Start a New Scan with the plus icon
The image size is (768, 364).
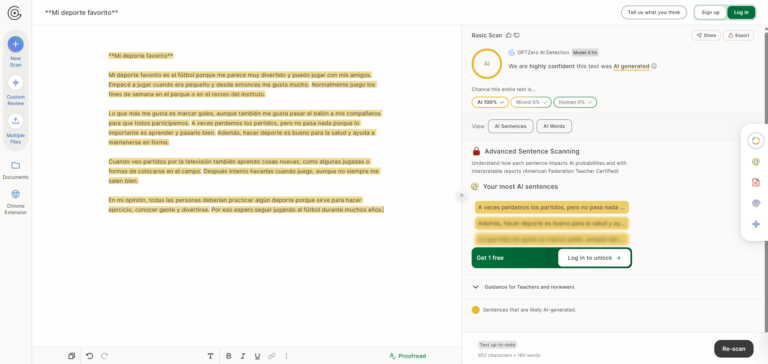pos(15,44)
